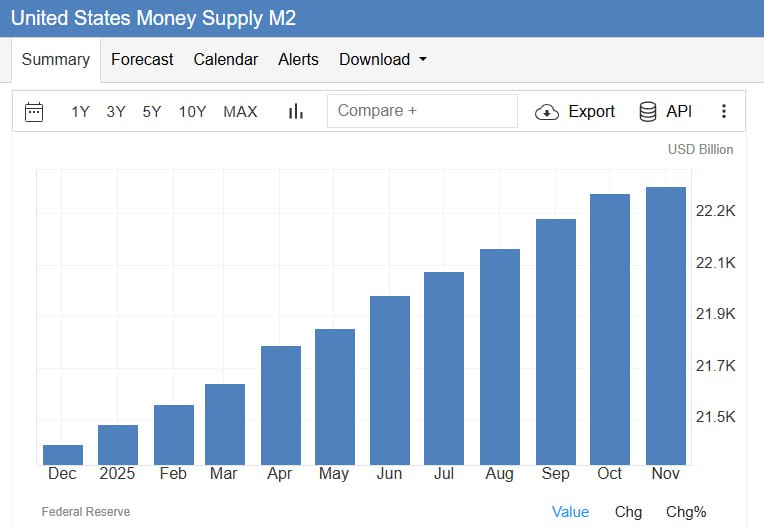Viewport: 764px width, 530px height.
Task: Show the MAX historical range
Action: 240,112
